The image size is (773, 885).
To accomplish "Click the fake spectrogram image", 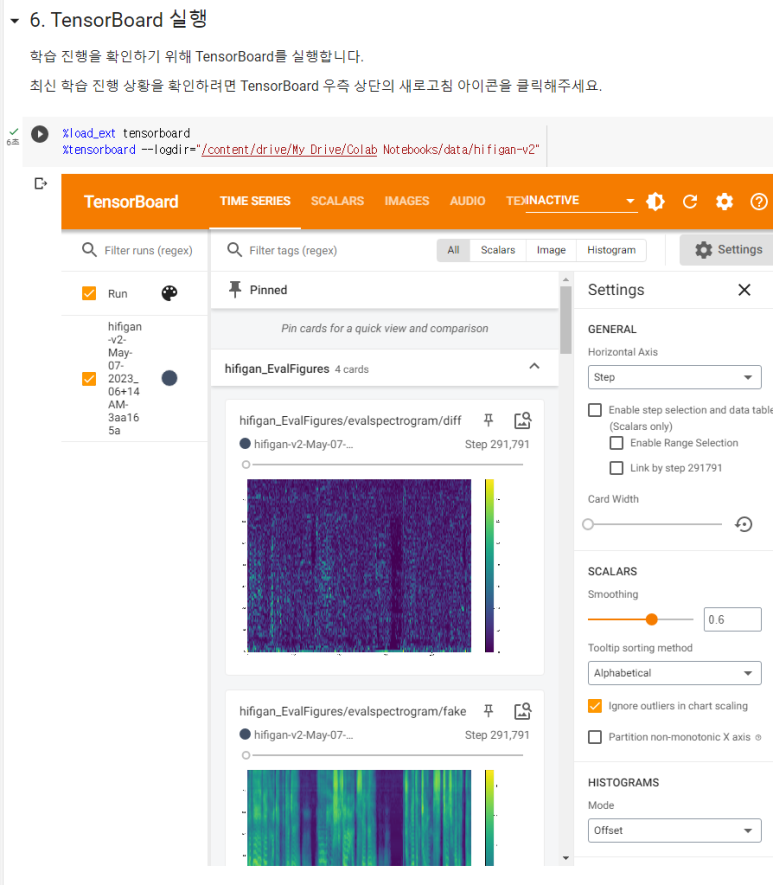I will pos(359,818).
